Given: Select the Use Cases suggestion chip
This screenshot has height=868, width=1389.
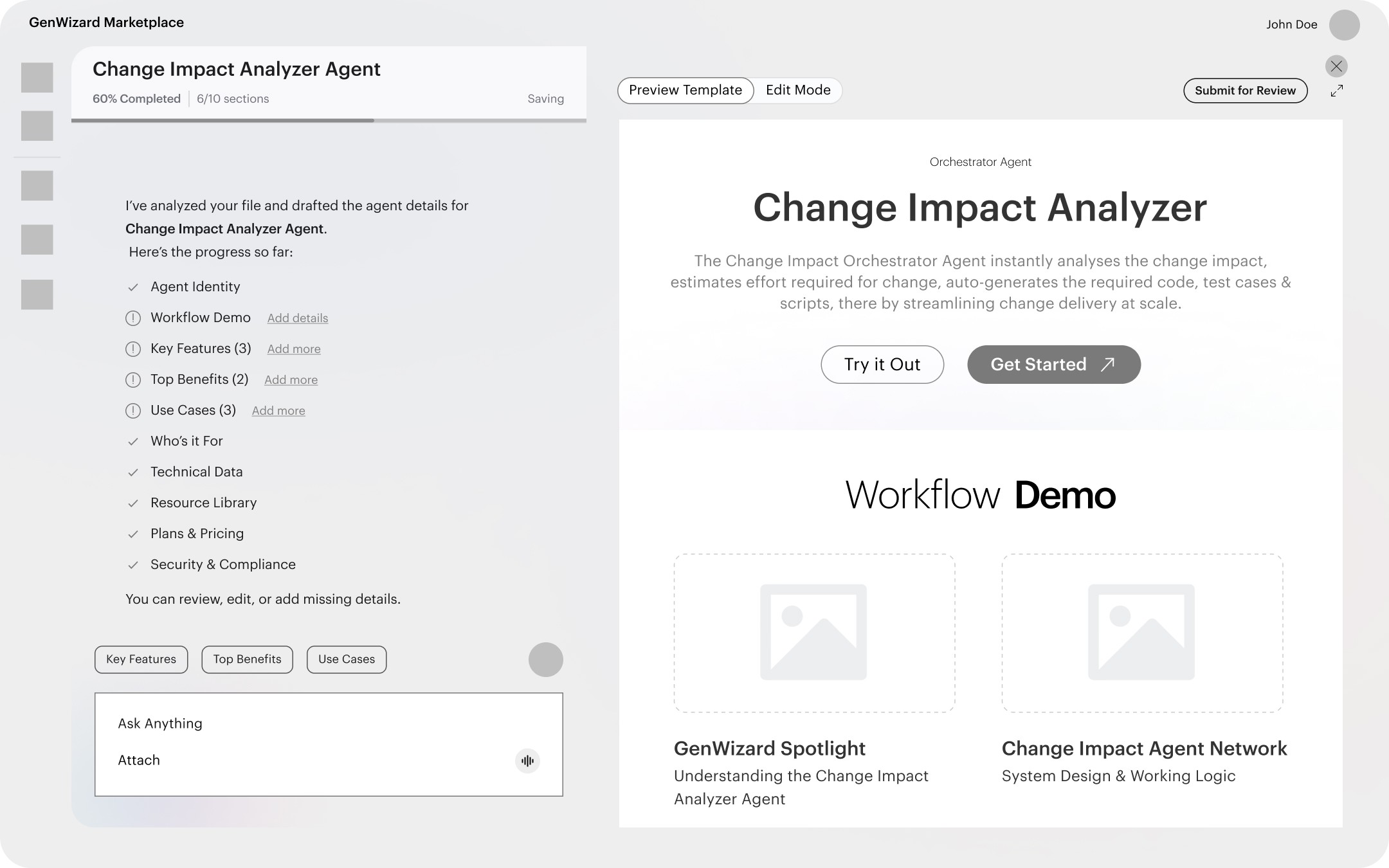Looking at the screenshot, I should coord(346,660).
